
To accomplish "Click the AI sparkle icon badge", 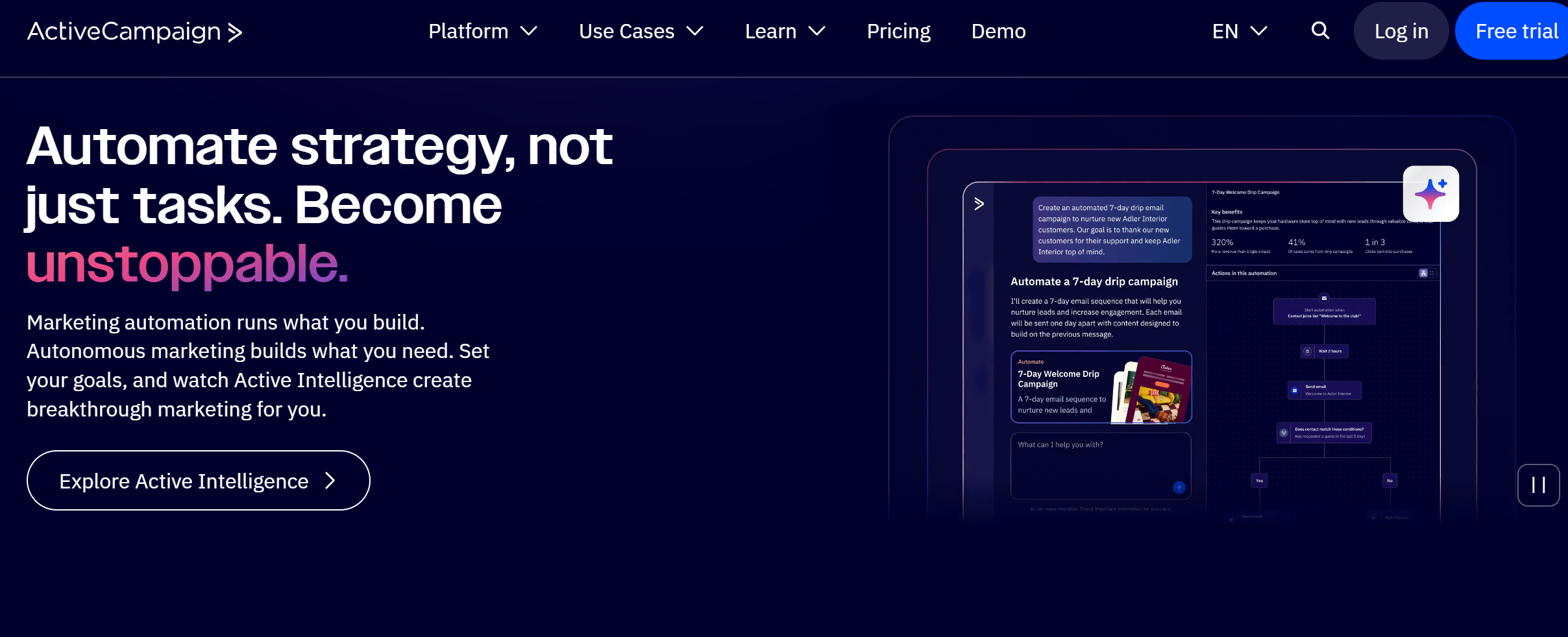I will point(1430,194).
